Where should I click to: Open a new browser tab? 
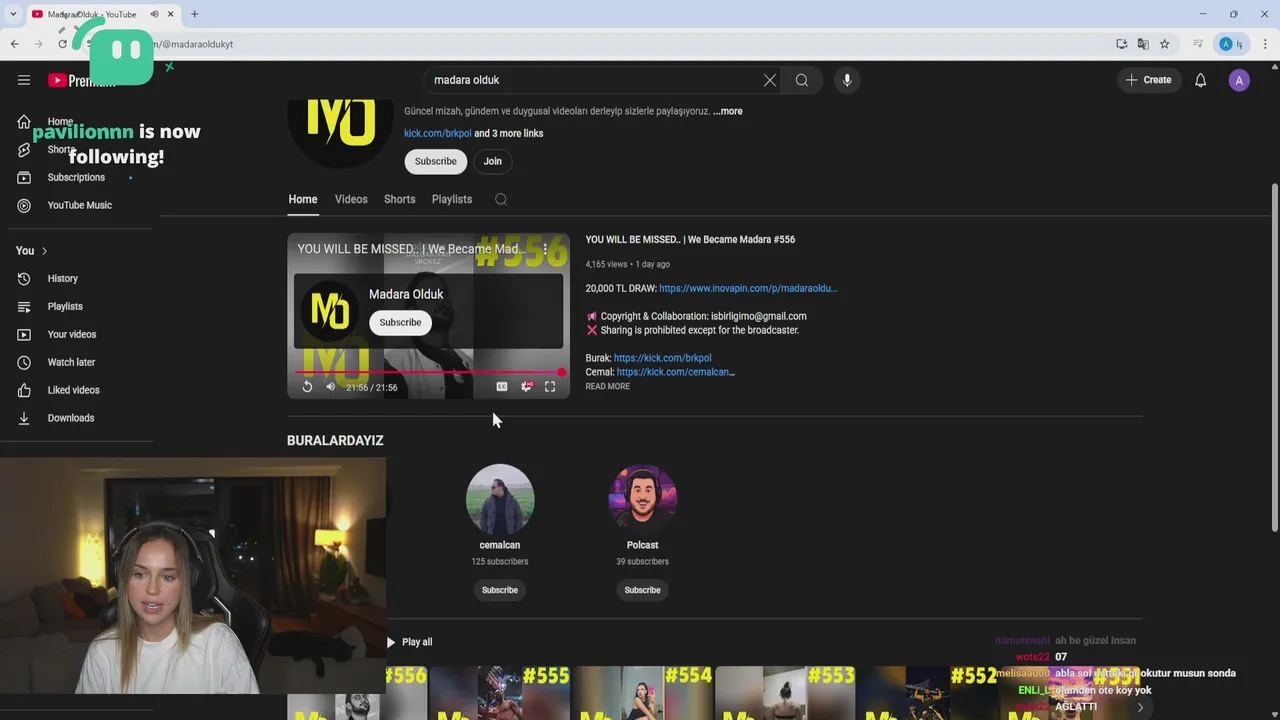[x=194, y=14]
